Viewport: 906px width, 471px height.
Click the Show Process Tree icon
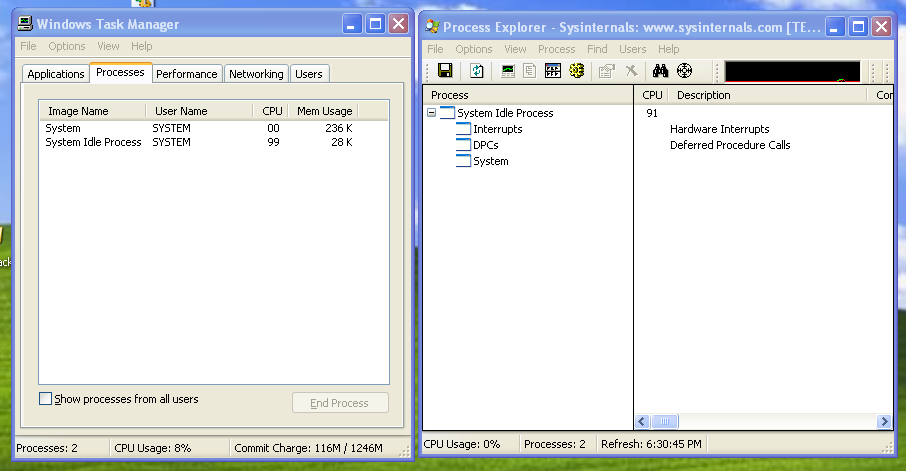[x=529, y=71]
